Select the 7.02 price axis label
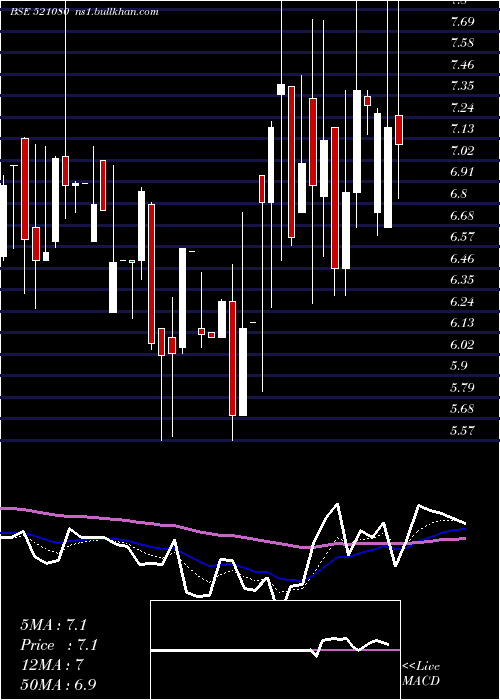The height and width of the screenshot is (700, 500). [x=462, y=150]
